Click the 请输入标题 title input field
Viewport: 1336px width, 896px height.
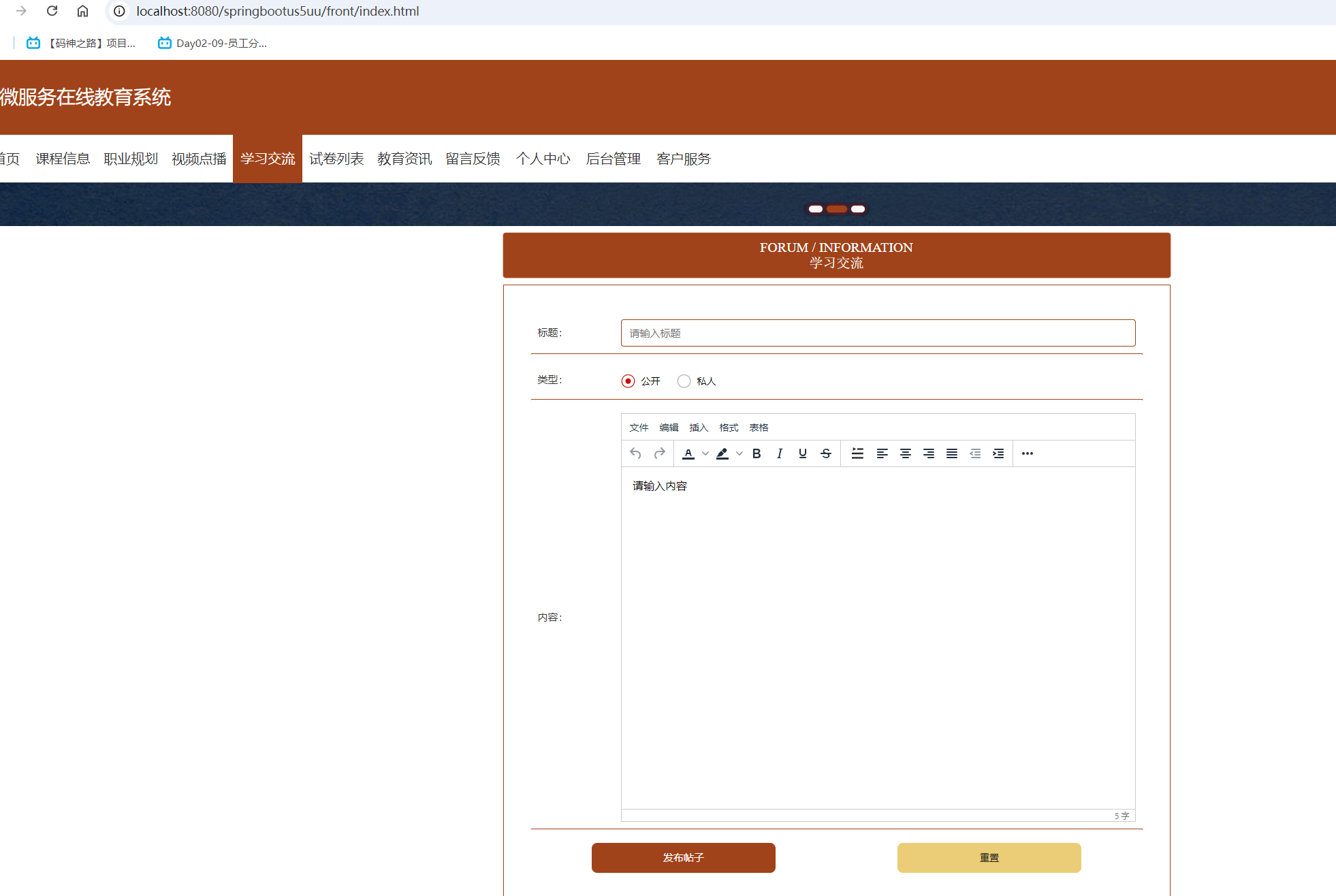[878, 333]
